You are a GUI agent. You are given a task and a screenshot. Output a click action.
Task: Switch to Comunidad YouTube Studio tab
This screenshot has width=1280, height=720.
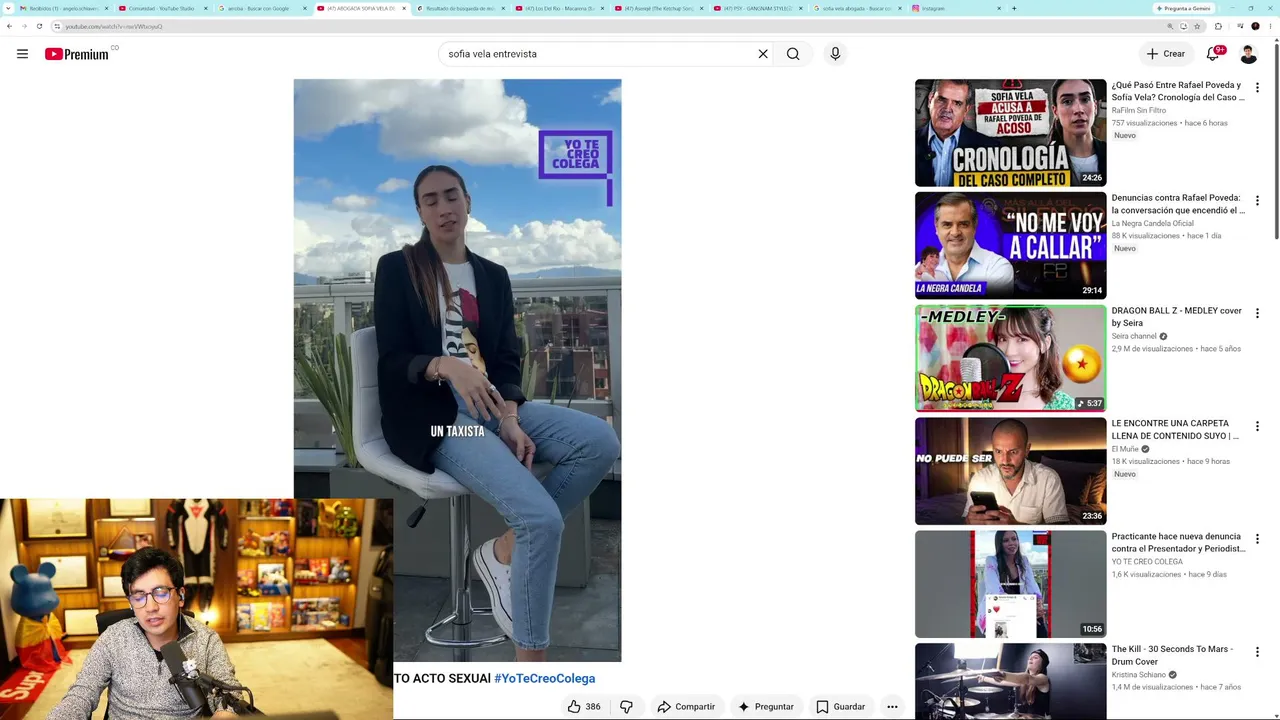(x=160, y=8)
